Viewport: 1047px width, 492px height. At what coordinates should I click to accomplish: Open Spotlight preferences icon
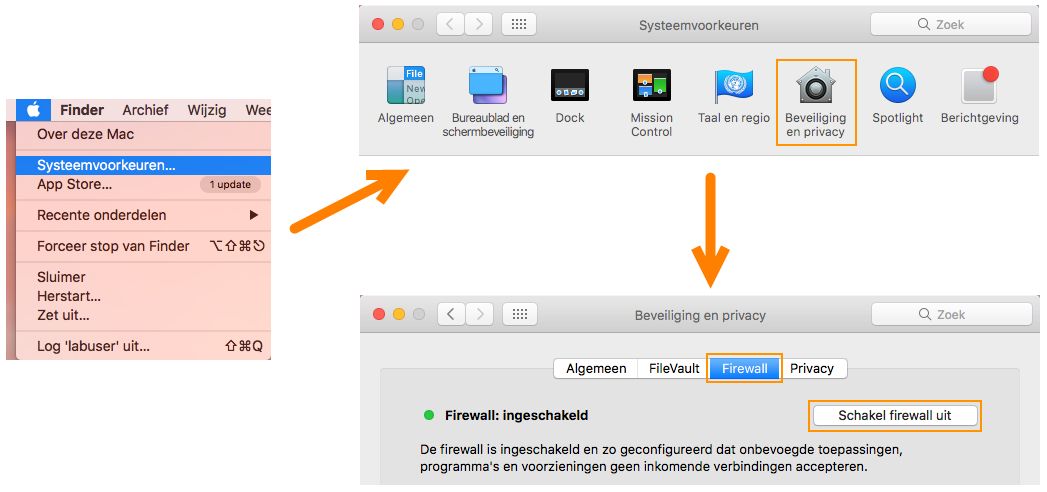click(897, 95)
